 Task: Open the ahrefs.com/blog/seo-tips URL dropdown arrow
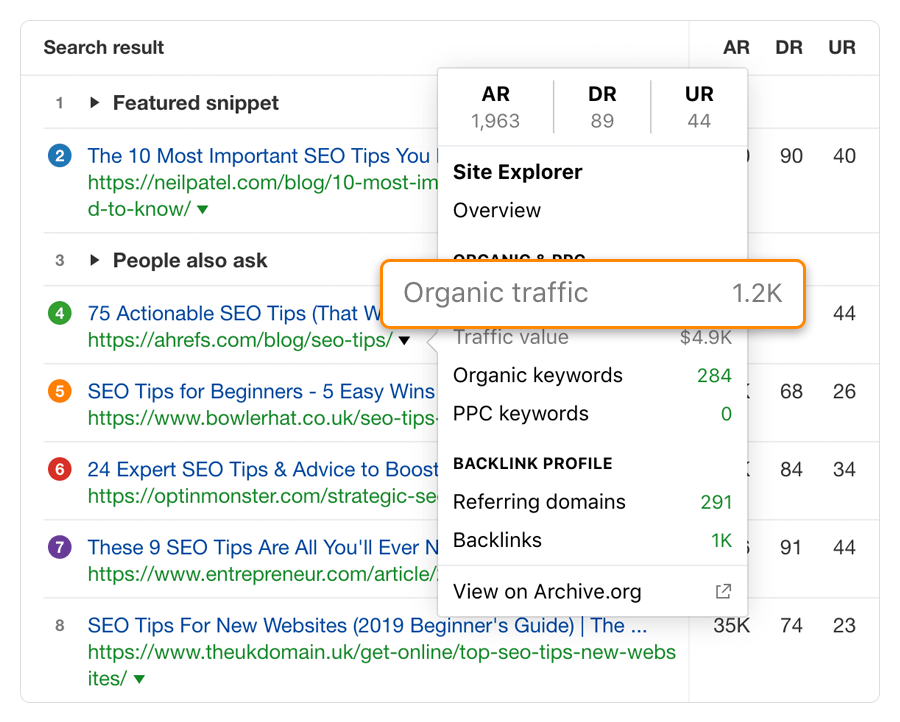[x=404, y=340]
